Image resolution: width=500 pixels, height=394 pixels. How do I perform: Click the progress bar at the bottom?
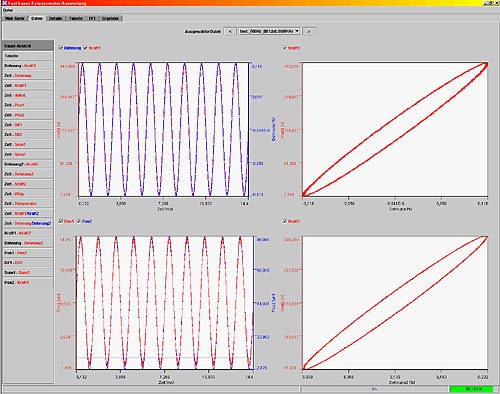pyautogui.click(x=374, y=389)
